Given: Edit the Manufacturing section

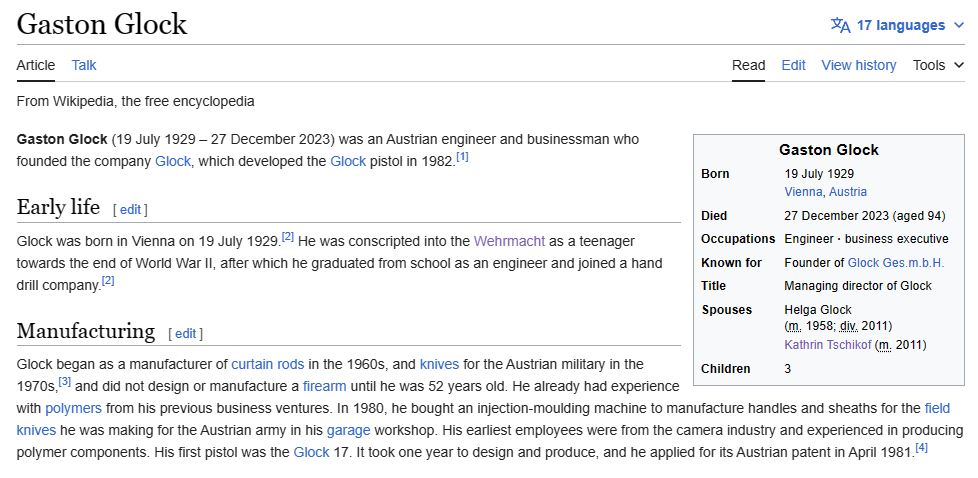Looking at the screenshot, I should click(185, 333).
